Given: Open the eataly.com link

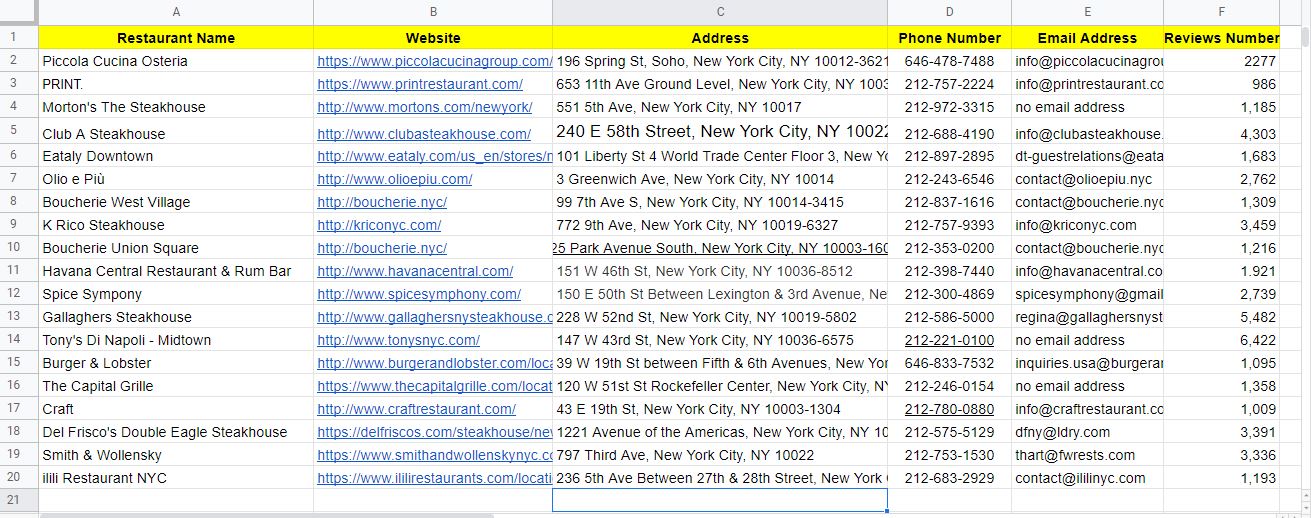Looking at the screenshot, I should click(x=434, y=156).
